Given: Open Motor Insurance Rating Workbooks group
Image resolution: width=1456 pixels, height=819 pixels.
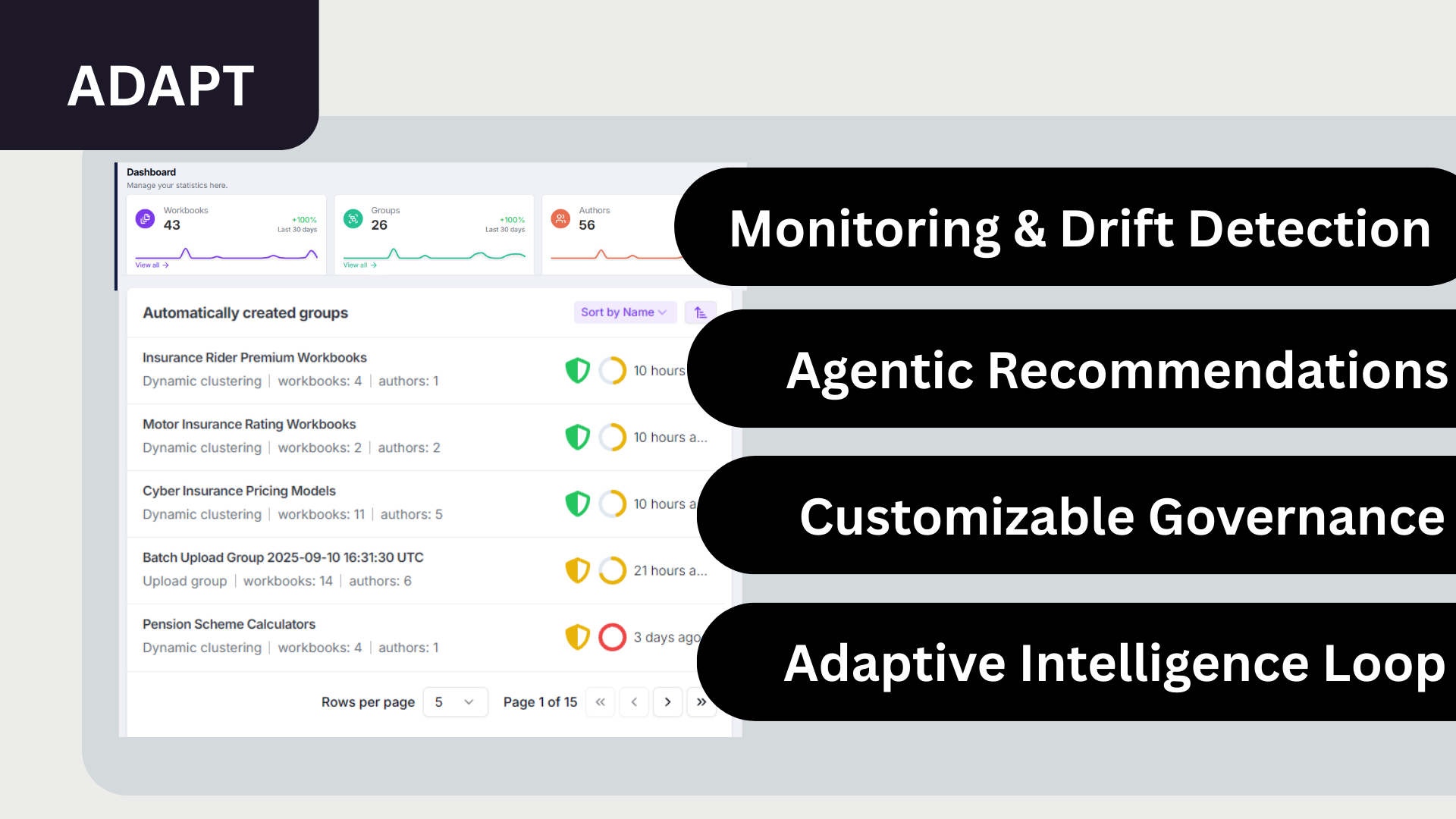Looking at the screenshot, I should point(249,424).
